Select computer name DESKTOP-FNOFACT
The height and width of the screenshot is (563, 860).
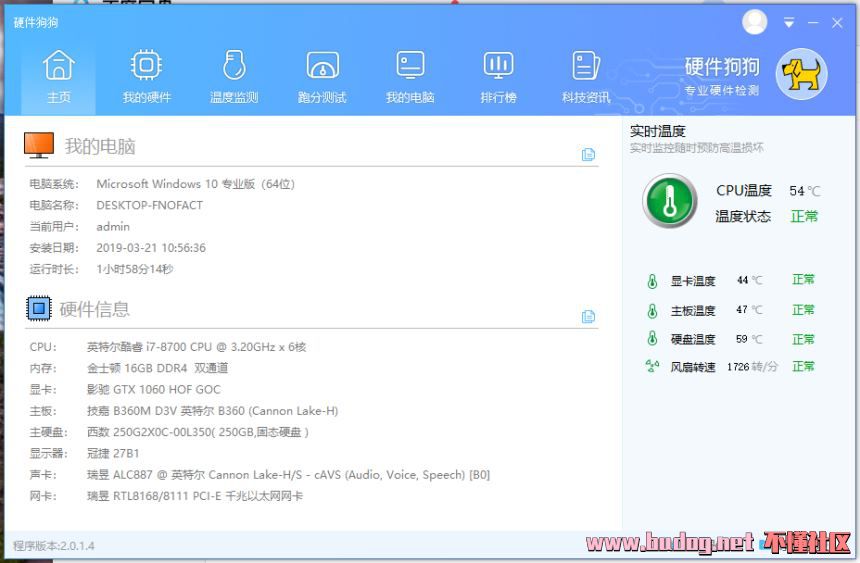pos(149,205)
